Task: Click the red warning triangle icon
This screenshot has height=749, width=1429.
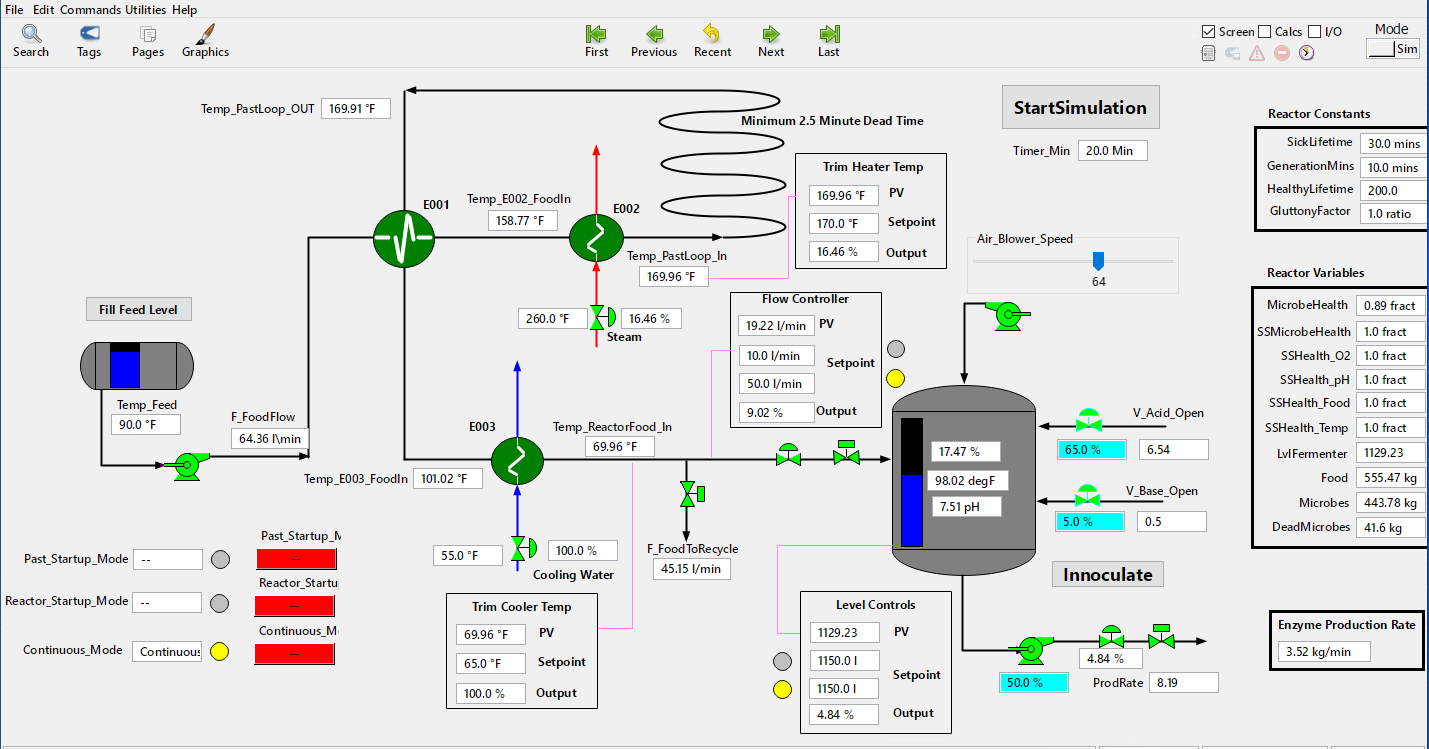Action: 1257,53
